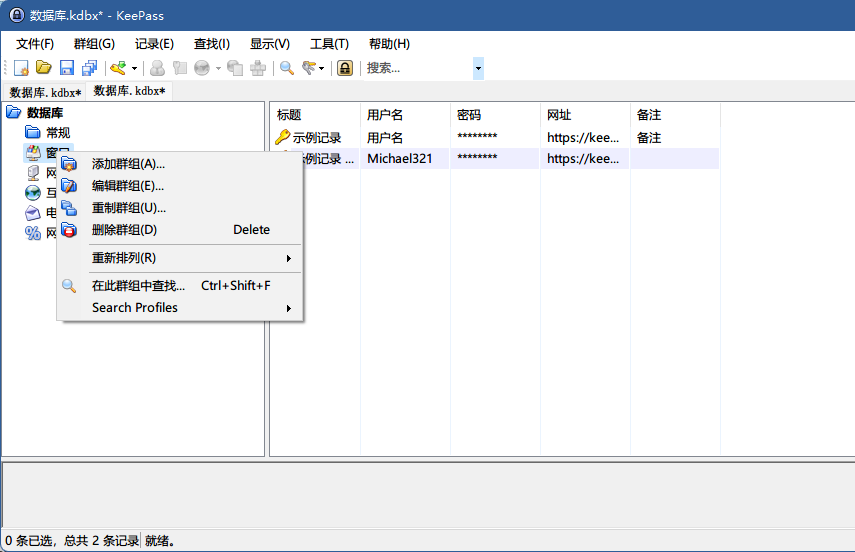Viewport: 855px width, 552px height.
Task: Click the Show Entries keys icon
Action: point(309,68)
